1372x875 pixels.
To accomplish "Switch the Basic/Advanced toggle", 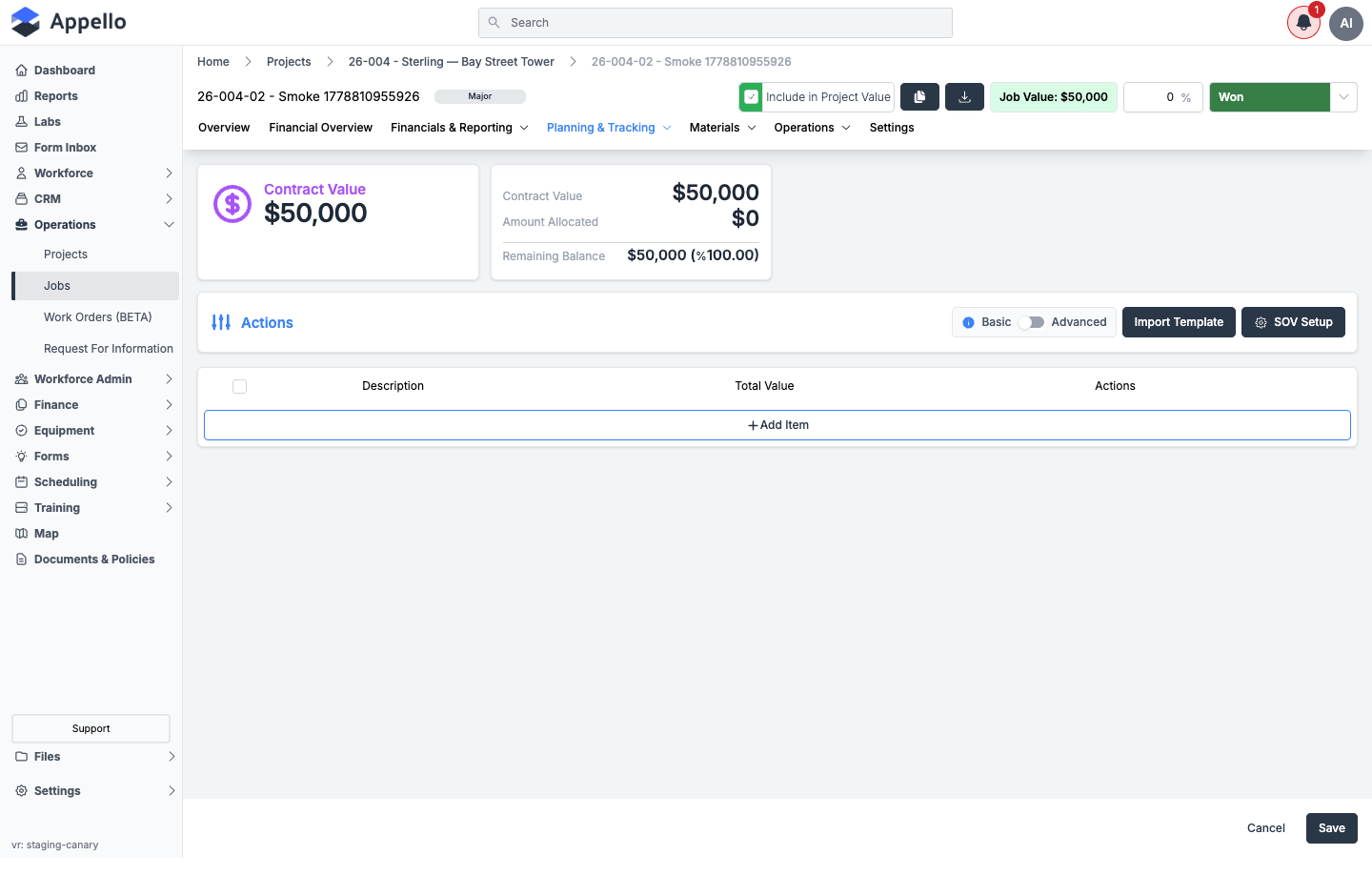I will click(x=1031, y=322).
